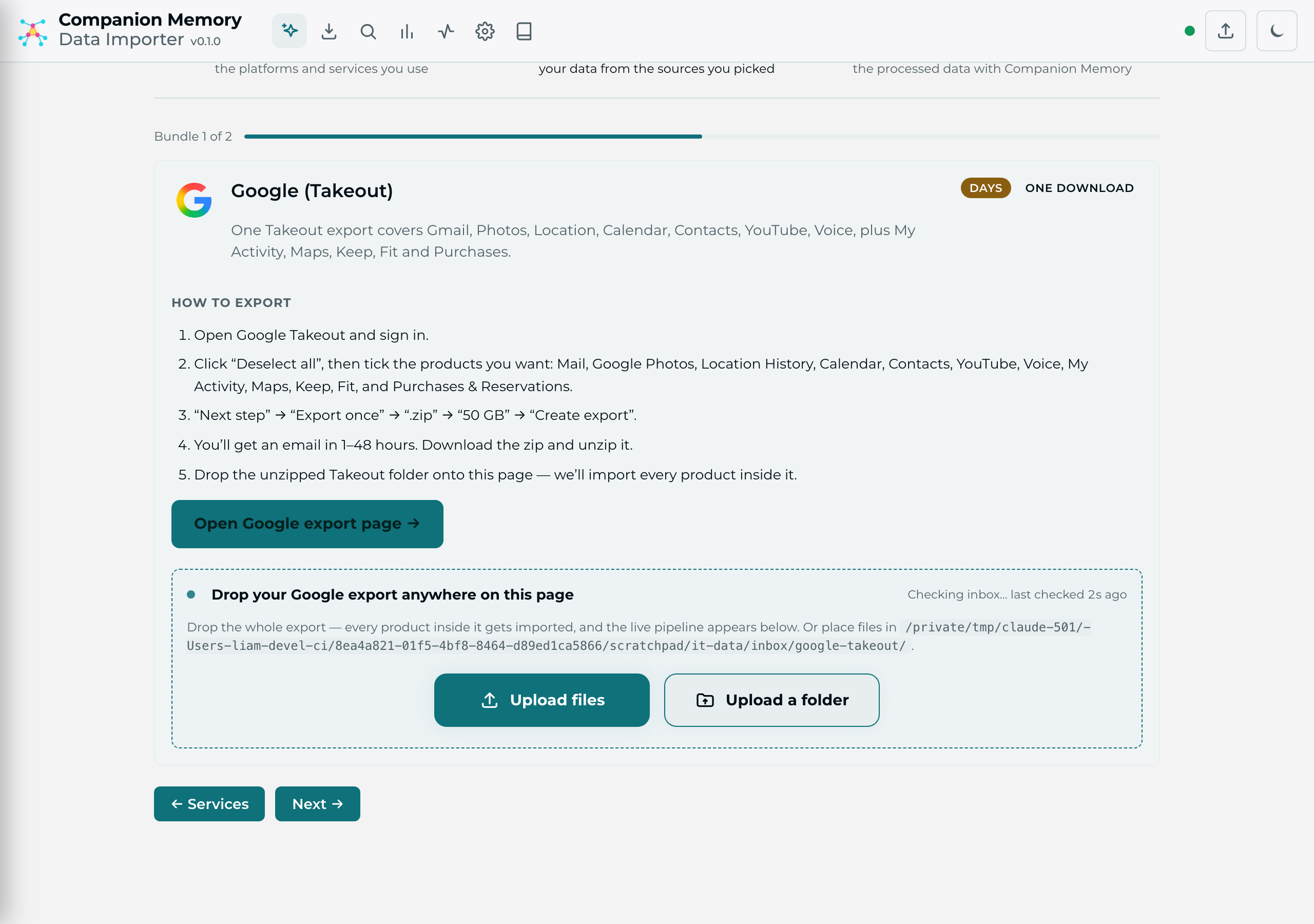Toggle dark mode with the moon icon
1314x924 pixels.
[x=1277, y=31]
